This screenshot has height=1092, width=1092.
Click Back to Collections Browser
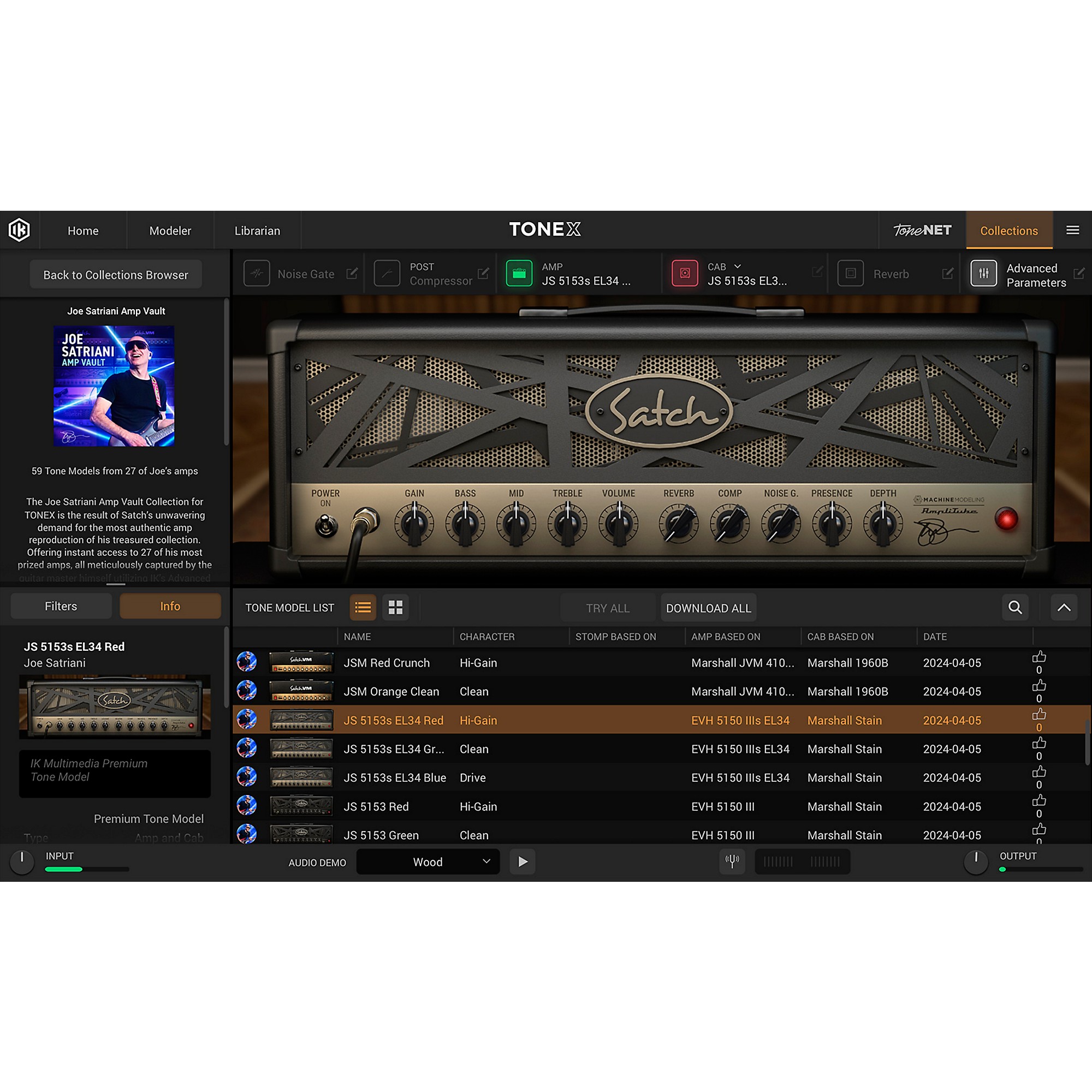(116, 275)
